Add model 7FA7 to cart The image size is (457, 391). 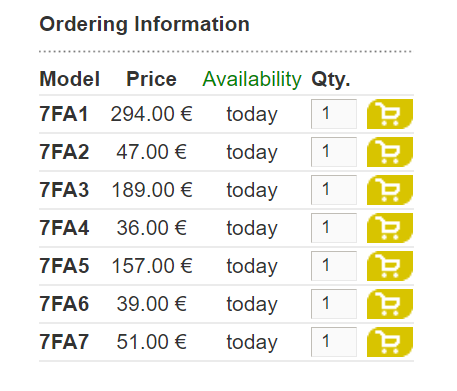click(x=390, y=342)
